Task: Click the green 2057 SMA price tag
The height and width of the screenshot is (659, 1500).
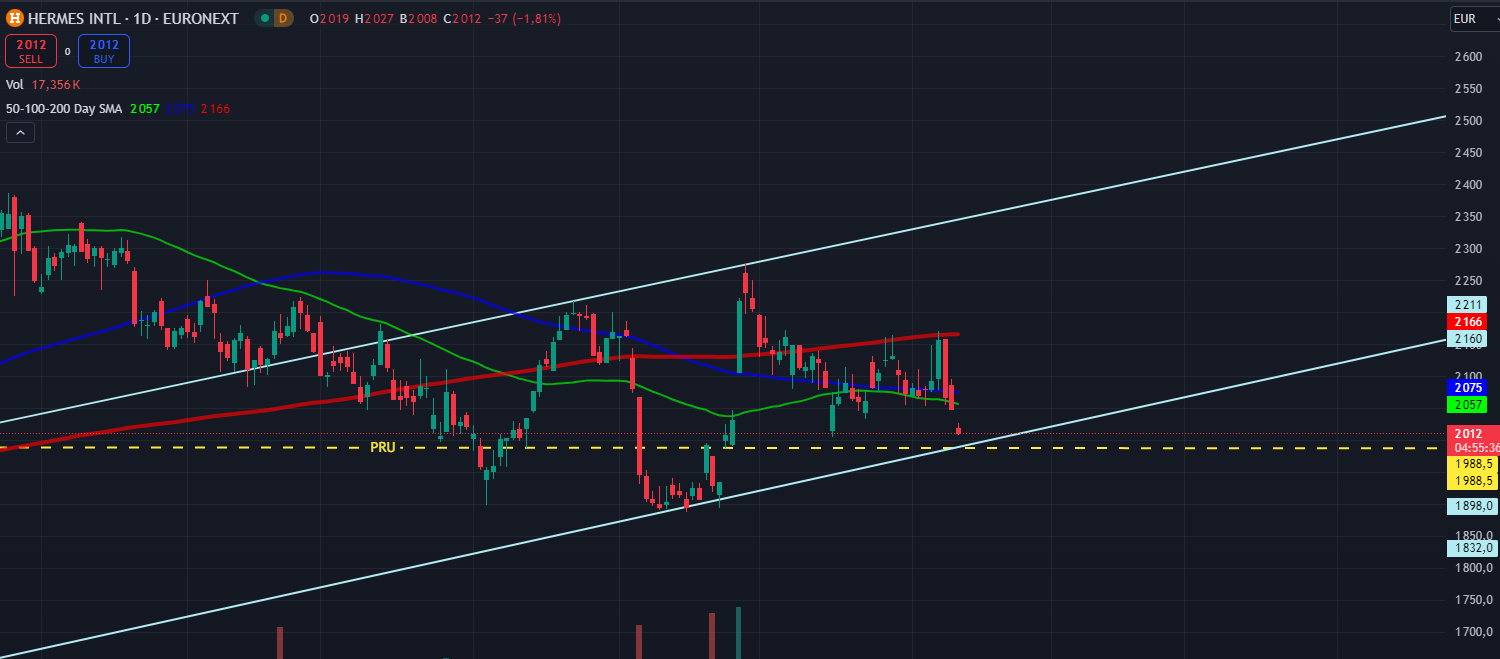Action: (1466, 405)
